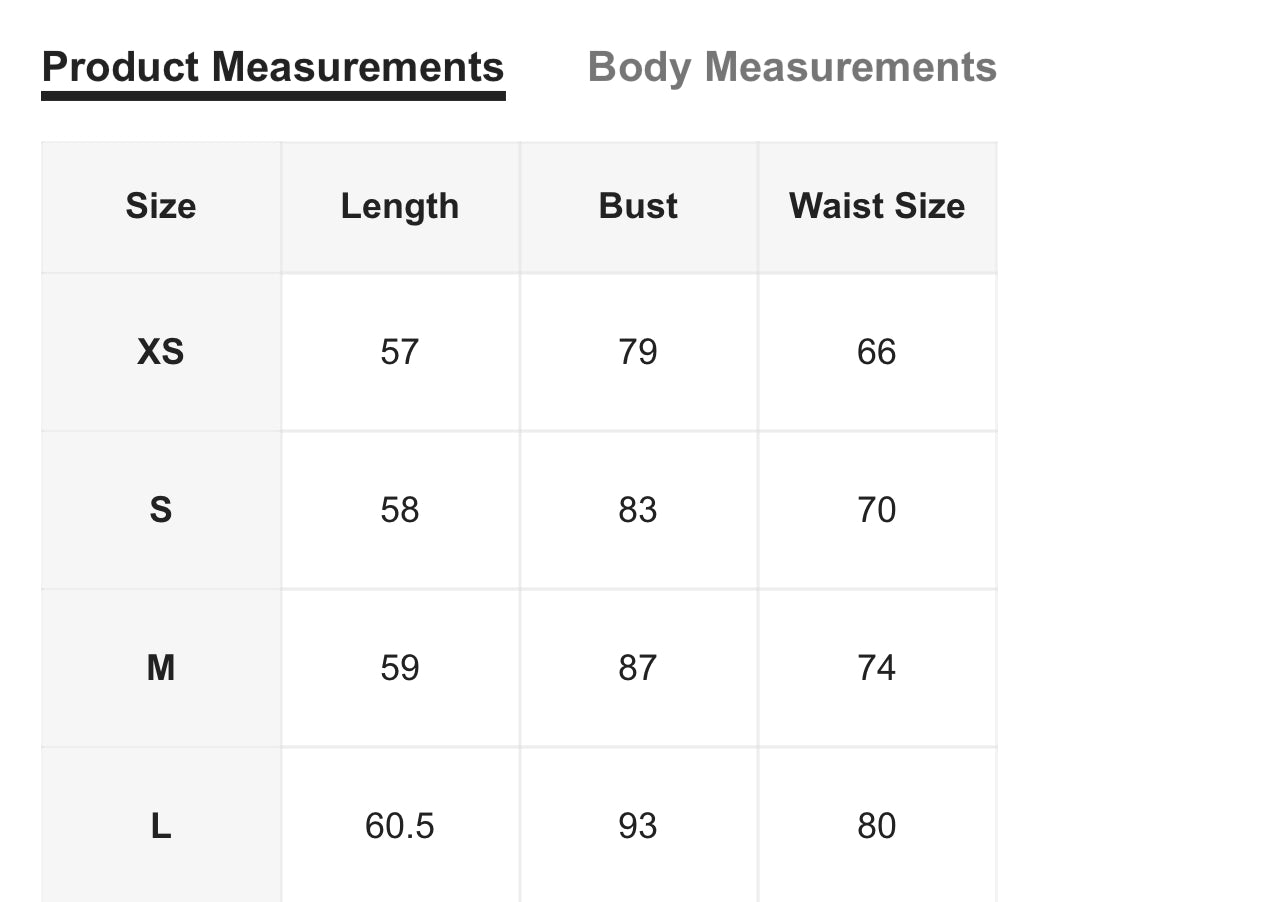
Task: Click the S bust value 83
Action: [x=638, y=510]
